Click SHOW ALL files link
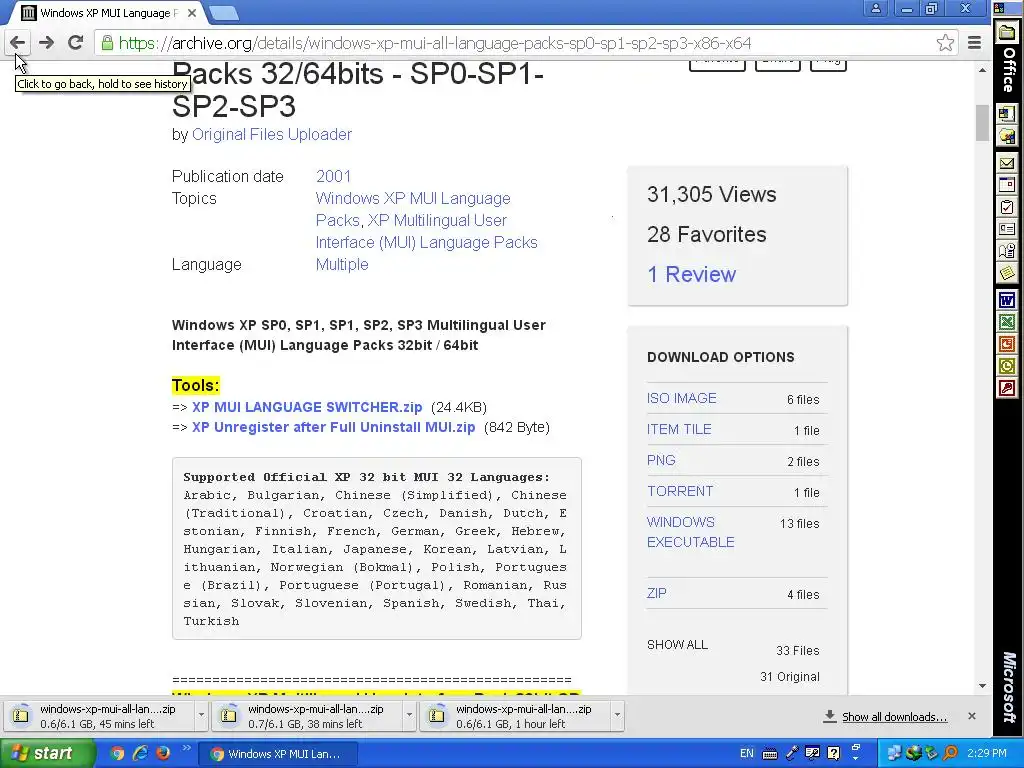 677,645
